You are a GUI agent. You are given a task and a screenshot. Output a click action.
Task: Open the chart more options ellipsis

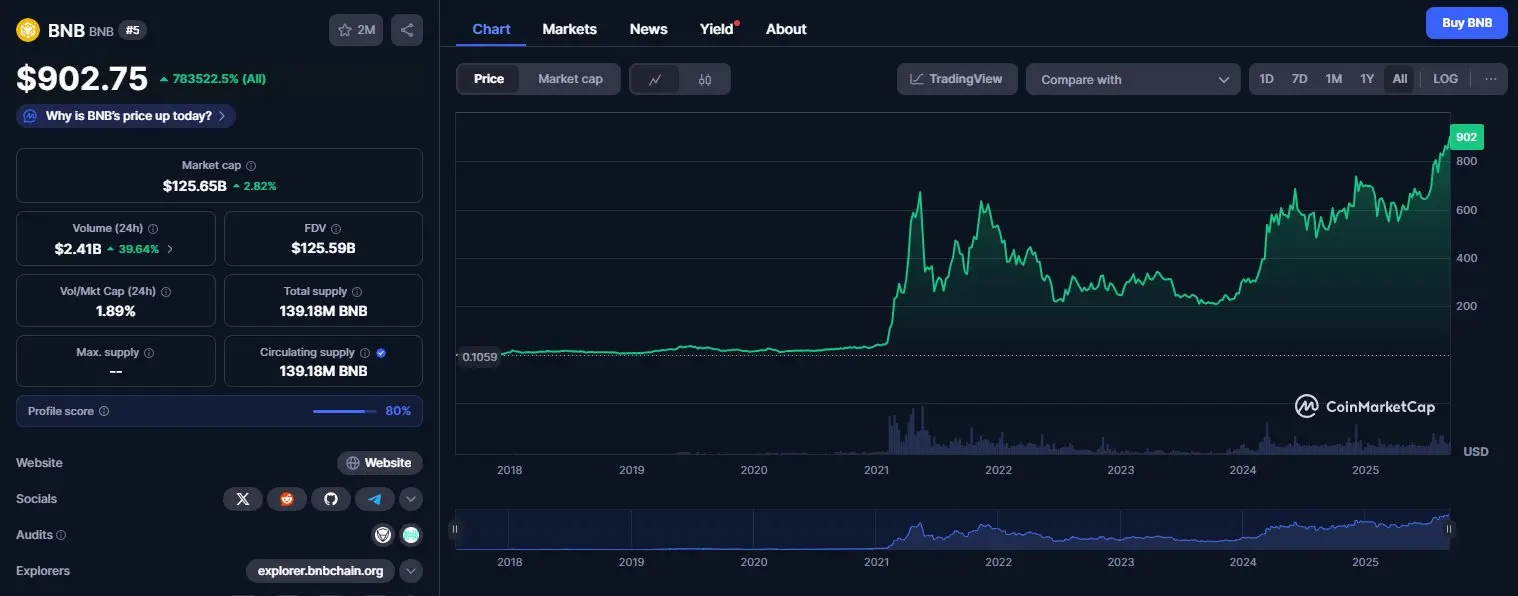[x=1491, y=79]
